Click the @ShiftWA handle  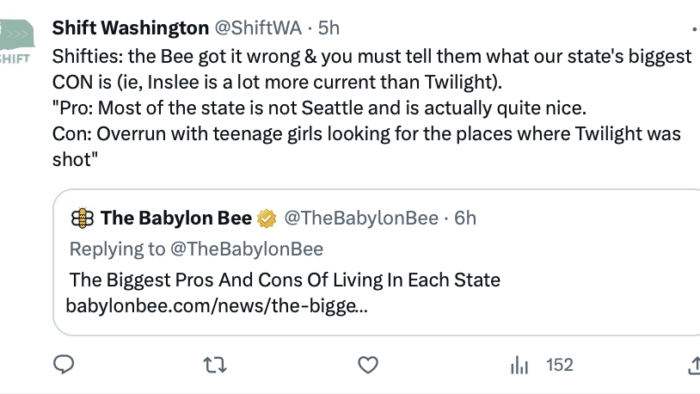tap(258, 28)
